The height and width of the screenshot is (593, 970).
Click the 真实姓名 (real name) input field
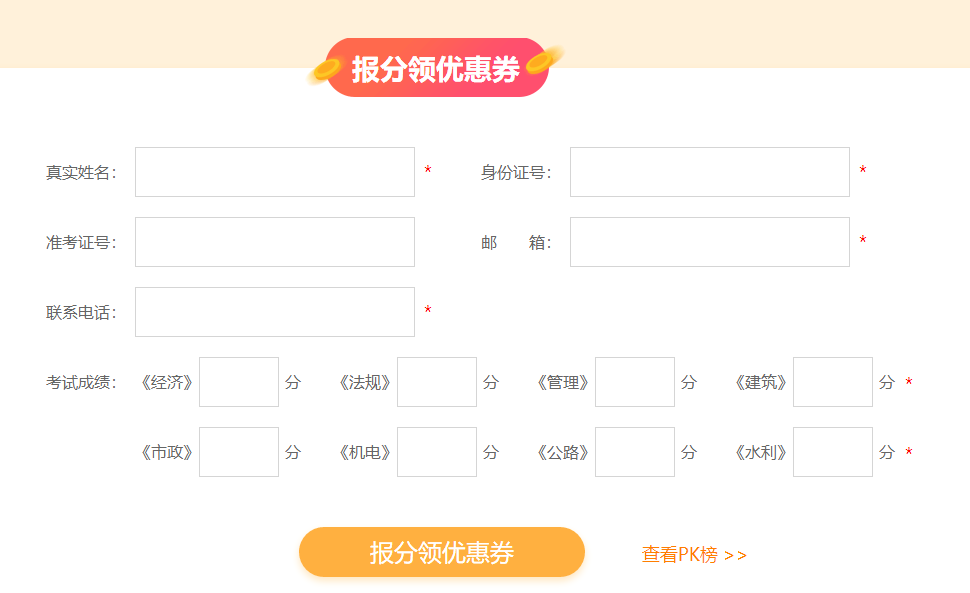(274, 171)
